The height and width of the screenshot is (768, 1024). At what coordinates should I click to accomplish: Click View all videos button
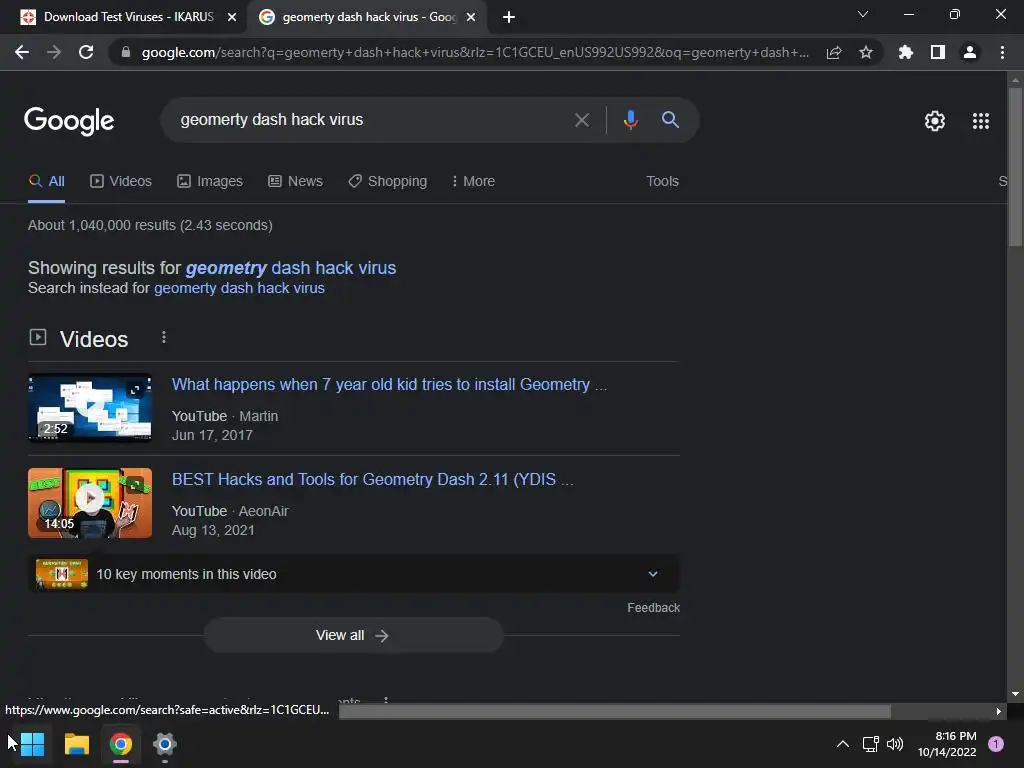point(353,635)
